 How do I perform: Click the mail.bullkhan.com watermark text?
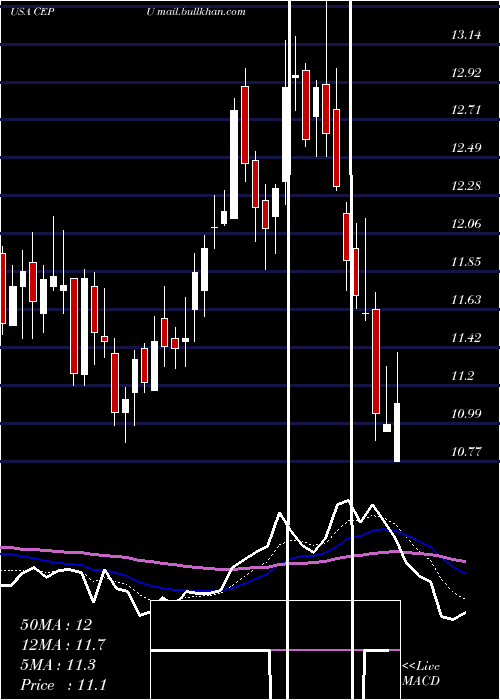click(201, 12)
